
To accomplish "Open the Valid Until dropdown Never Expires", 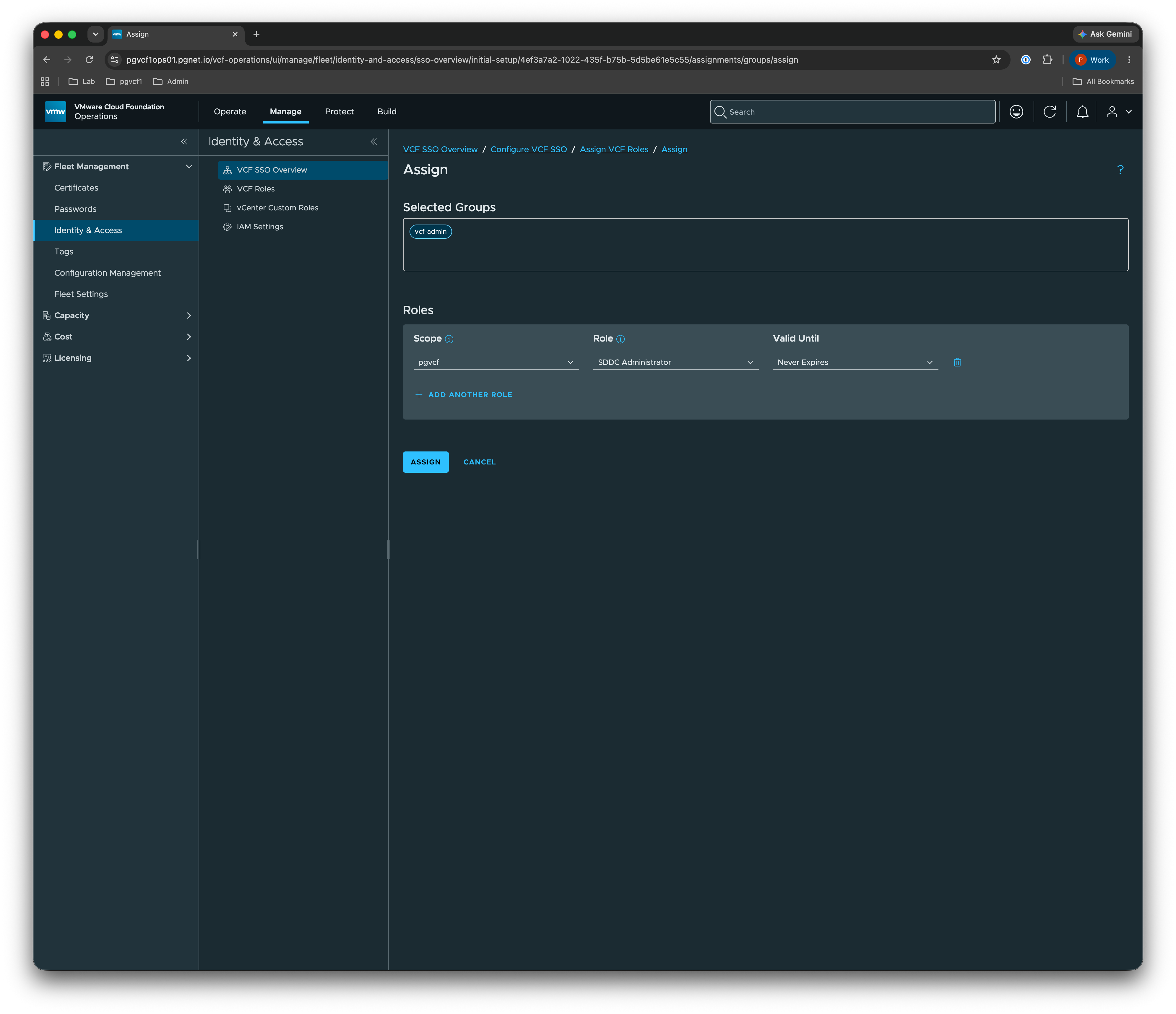I will [x=855, y=362].
